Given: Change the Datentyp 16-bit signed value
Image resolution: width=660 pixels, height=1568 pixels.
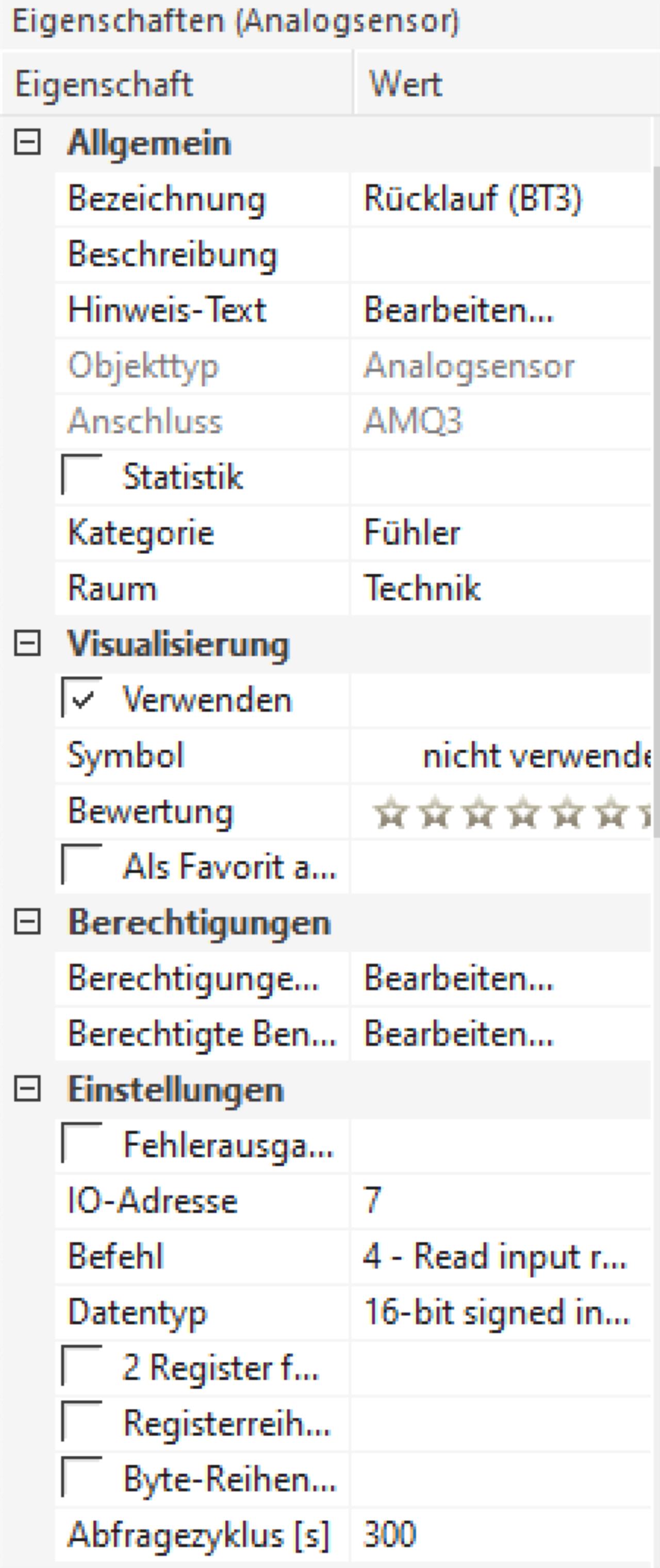Looking at the screenshot, I should [501, 1312].
